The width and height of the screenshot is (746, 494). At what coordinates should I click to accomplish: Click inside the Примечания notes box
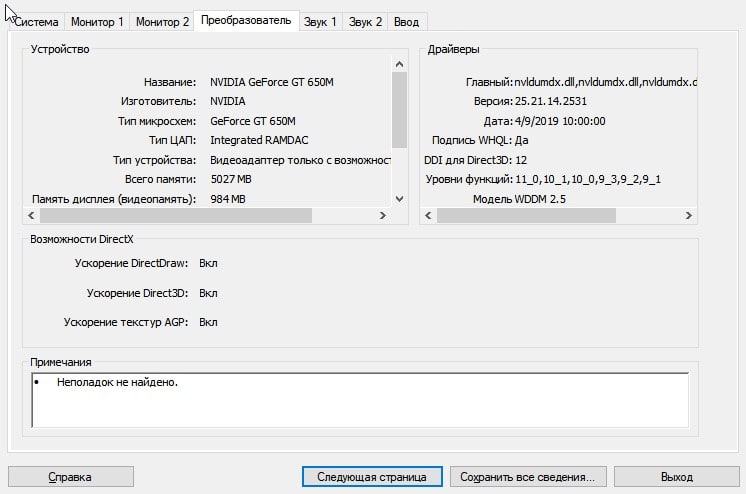(x=360, y=400)
